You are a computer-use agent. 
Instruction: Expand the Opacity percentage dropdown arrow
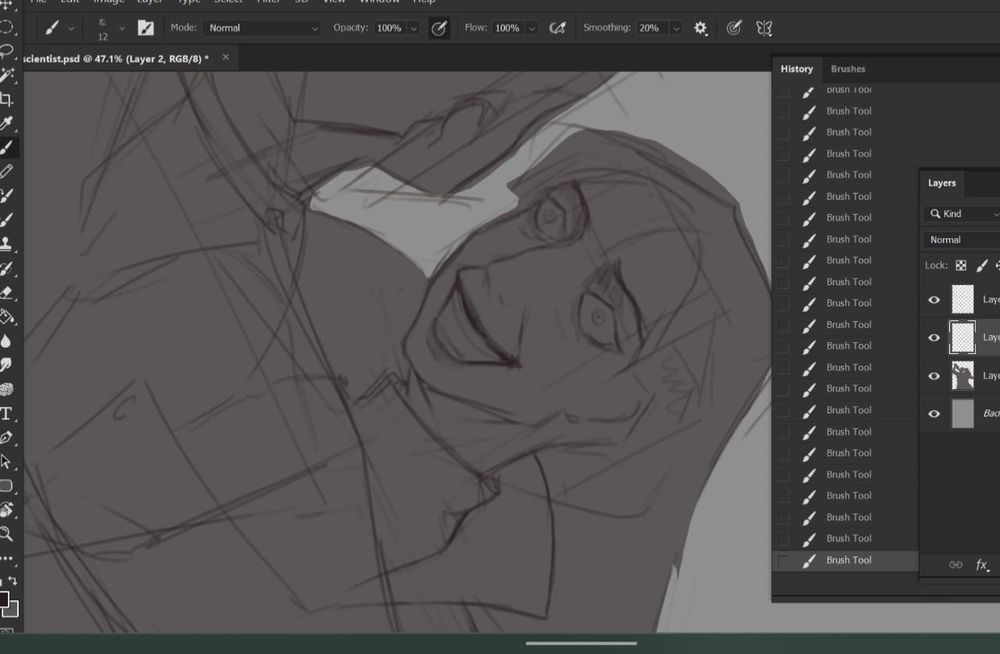(x=413, y=28)
